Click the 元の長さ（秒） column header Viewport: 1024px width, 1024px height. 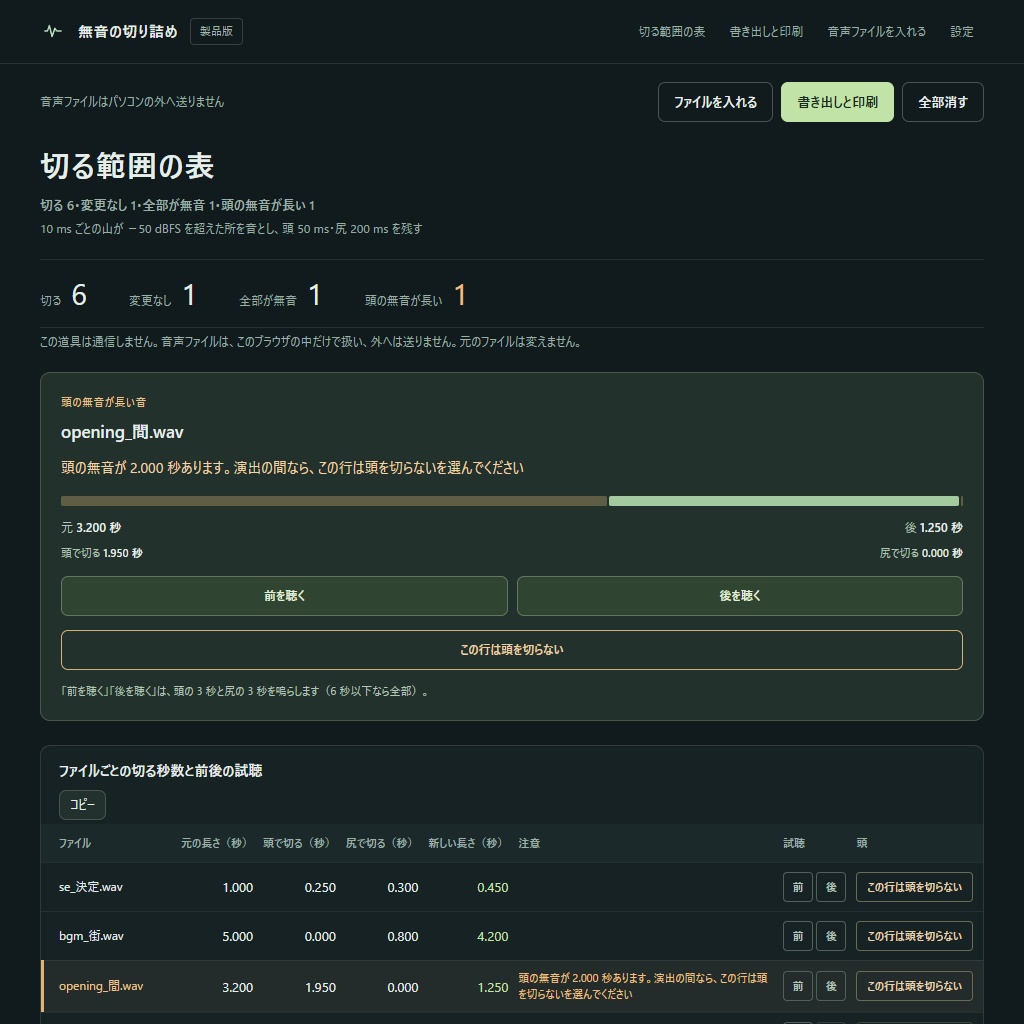tap(214, 843)
